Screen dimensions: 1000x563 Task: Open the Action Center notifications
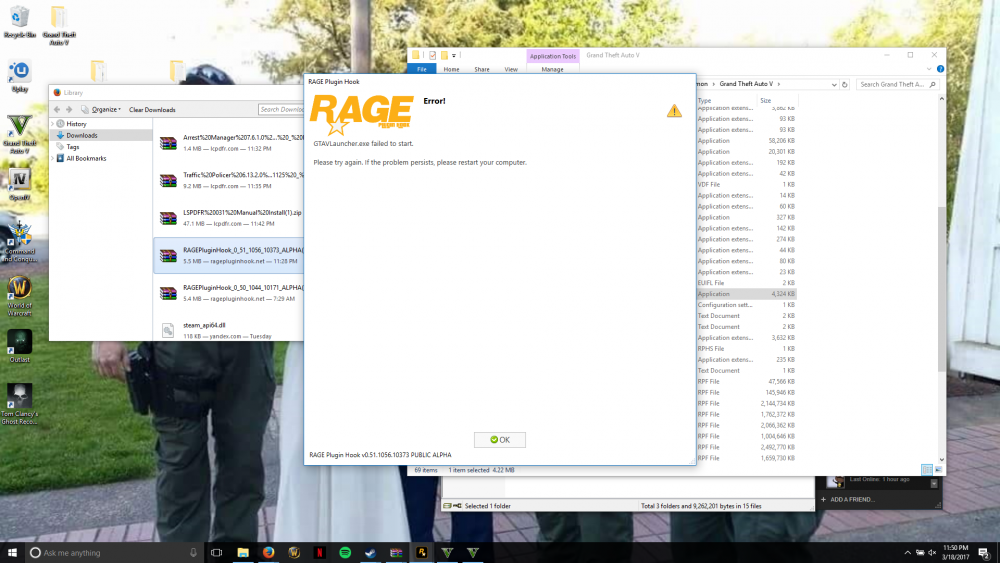984,552
